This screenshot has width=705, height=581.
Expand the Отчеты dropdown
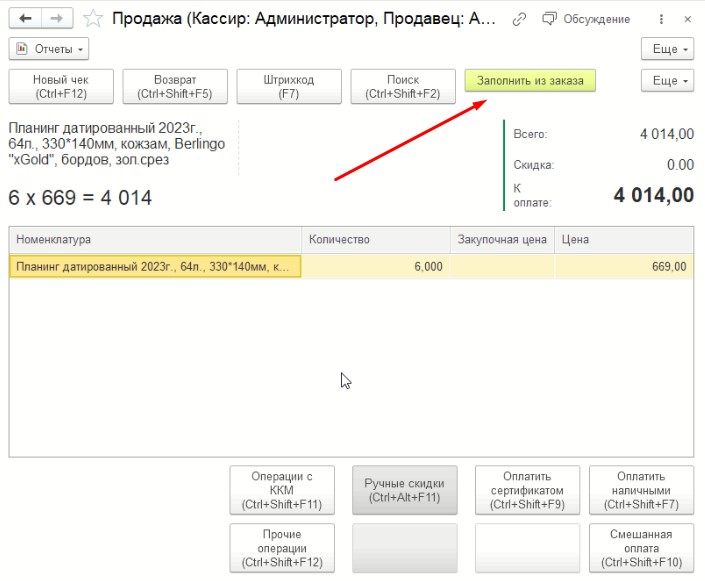49,49
